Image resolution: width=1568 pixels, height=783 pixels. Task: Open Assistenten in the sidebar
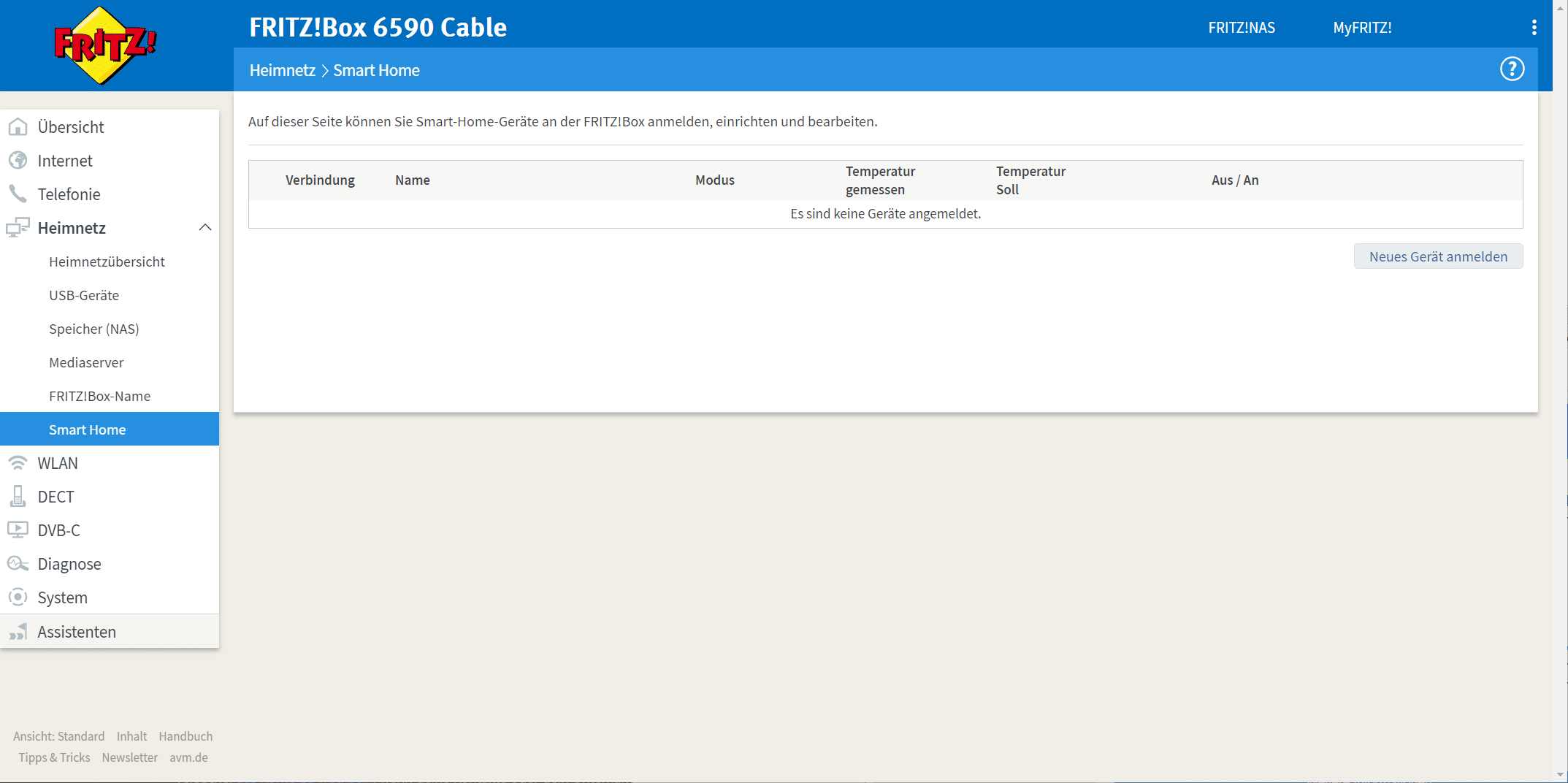coord(77,632)
